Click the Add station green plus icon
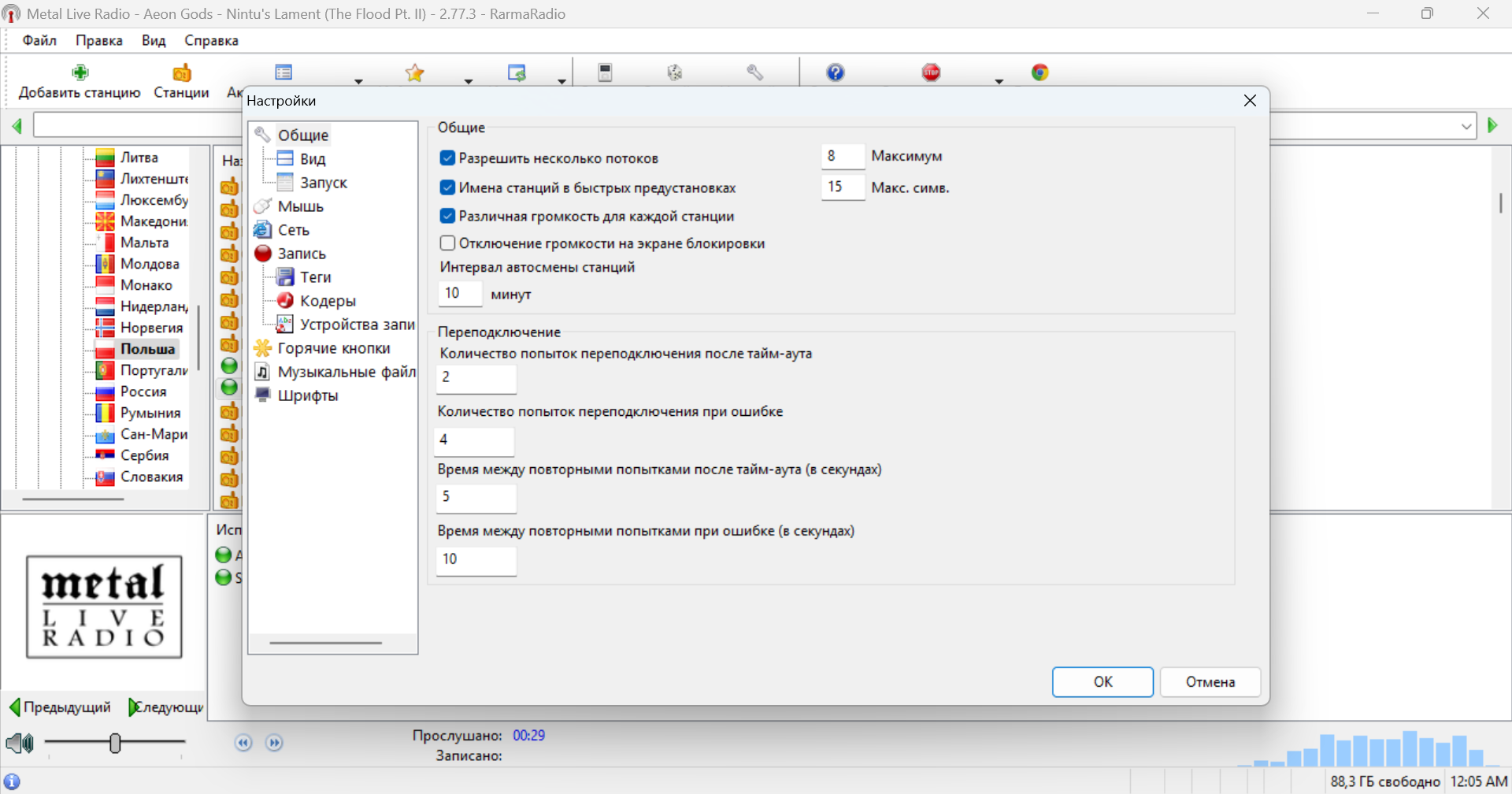The height and width of the screenshot is (794, 1512). [x=80, y=72]
